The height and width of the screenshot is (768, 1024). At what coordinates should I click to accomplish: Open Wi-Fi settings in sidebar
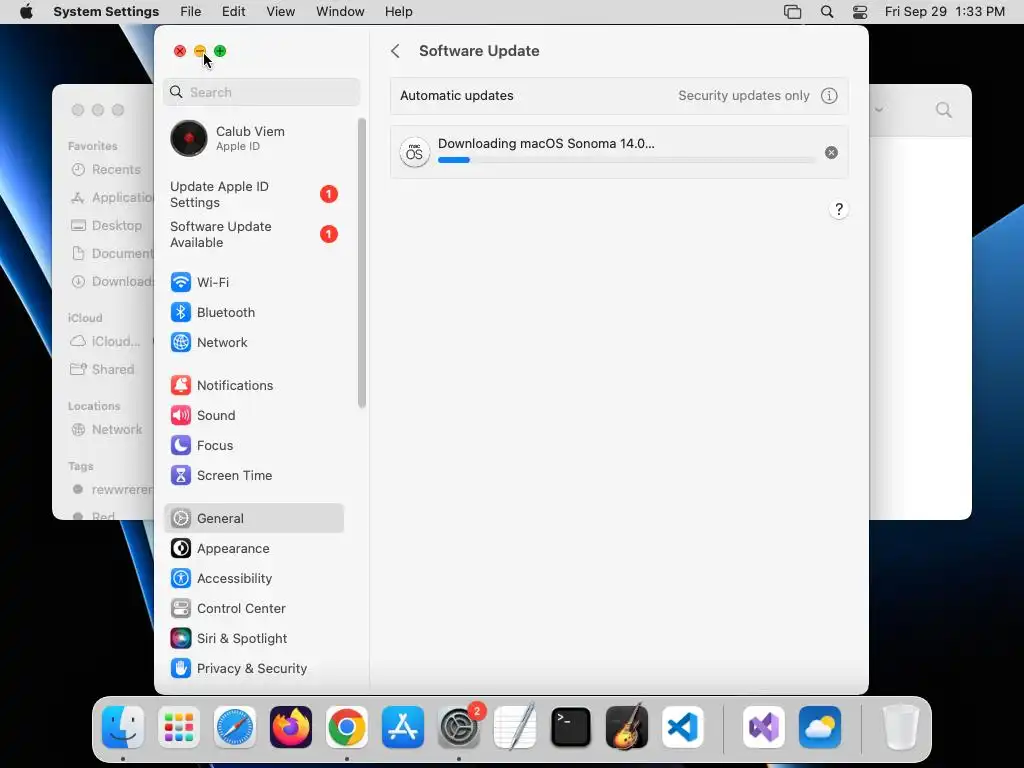(253, 282)
